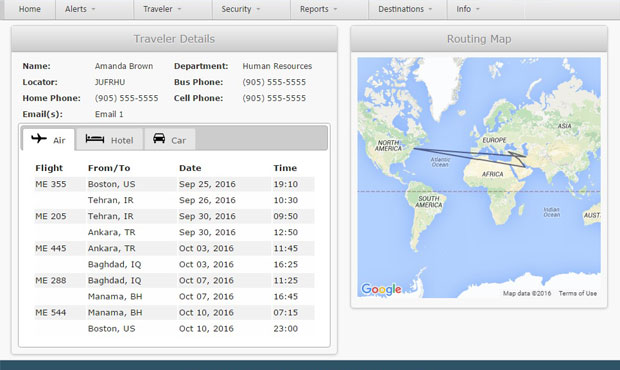This screenshot has height=370, width=620.
Task: Click North America label on map
Action: [388, 145]
